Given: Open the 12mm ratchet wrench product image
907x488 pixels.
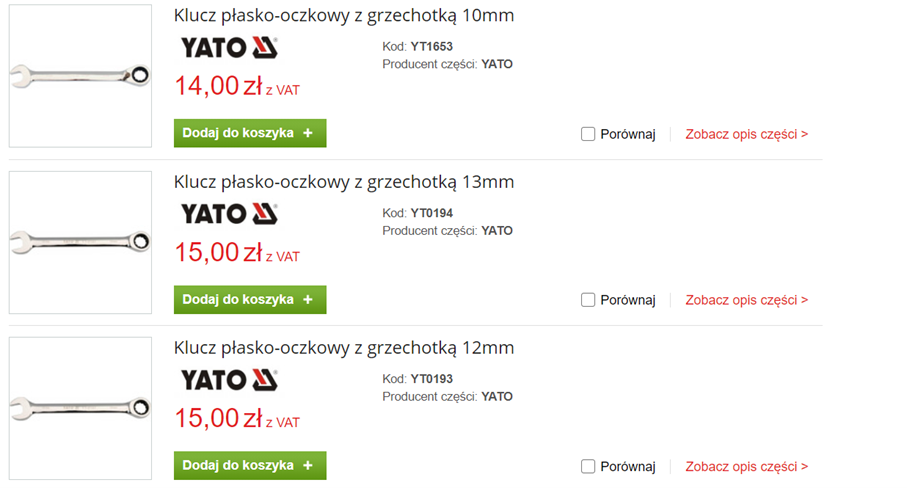Looking at the screenshot, I should 80,407.
